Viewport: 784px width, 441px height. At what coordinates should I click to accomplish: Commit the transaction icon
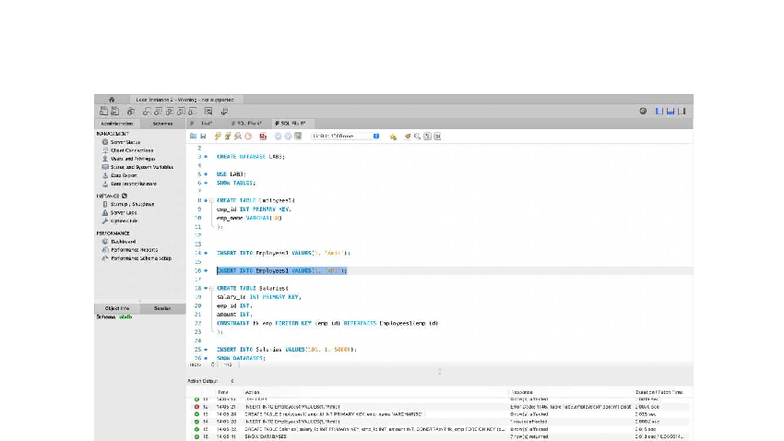(x=278, y=136)
